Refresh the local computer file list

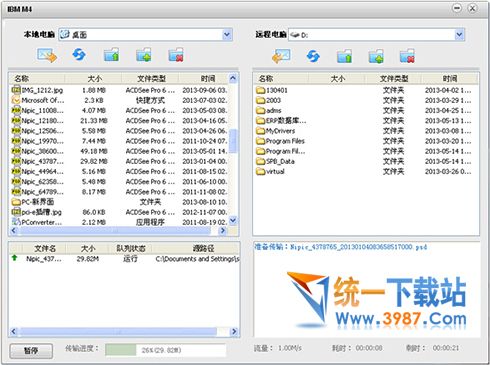pos(79,55)
